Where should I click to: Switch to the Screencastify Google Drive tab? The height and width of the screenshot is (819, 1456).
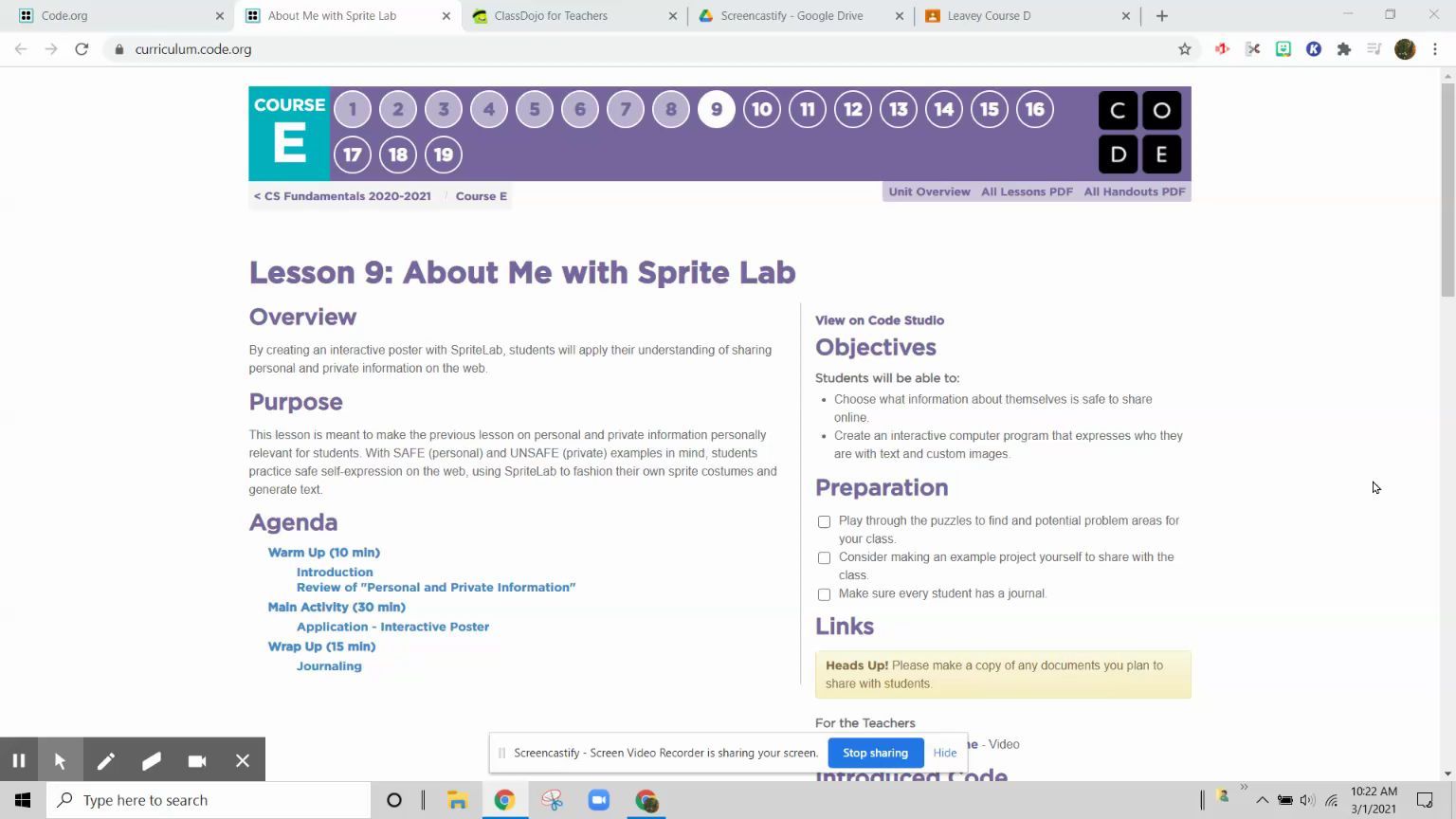(792, 15)
